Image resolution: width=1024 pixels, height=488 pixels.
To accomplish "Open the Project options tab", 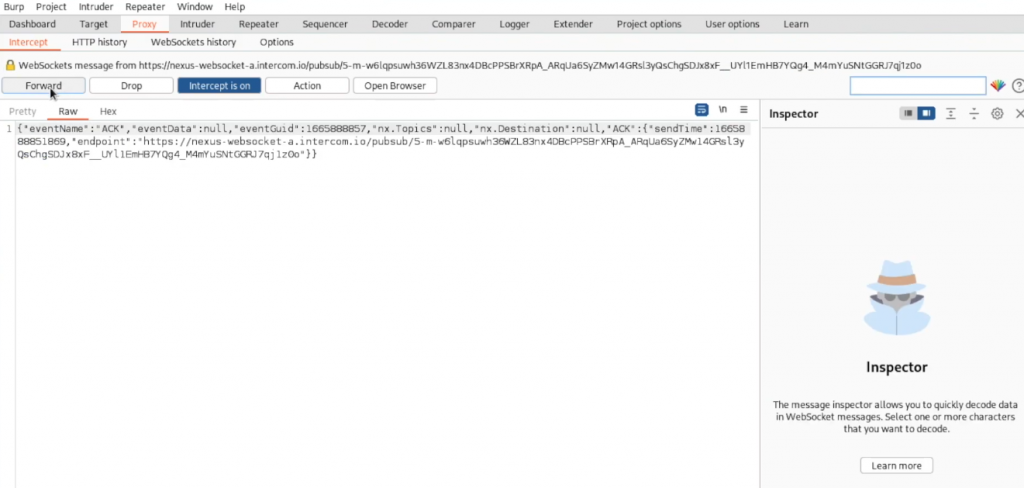I will click(x=648, y=24).
